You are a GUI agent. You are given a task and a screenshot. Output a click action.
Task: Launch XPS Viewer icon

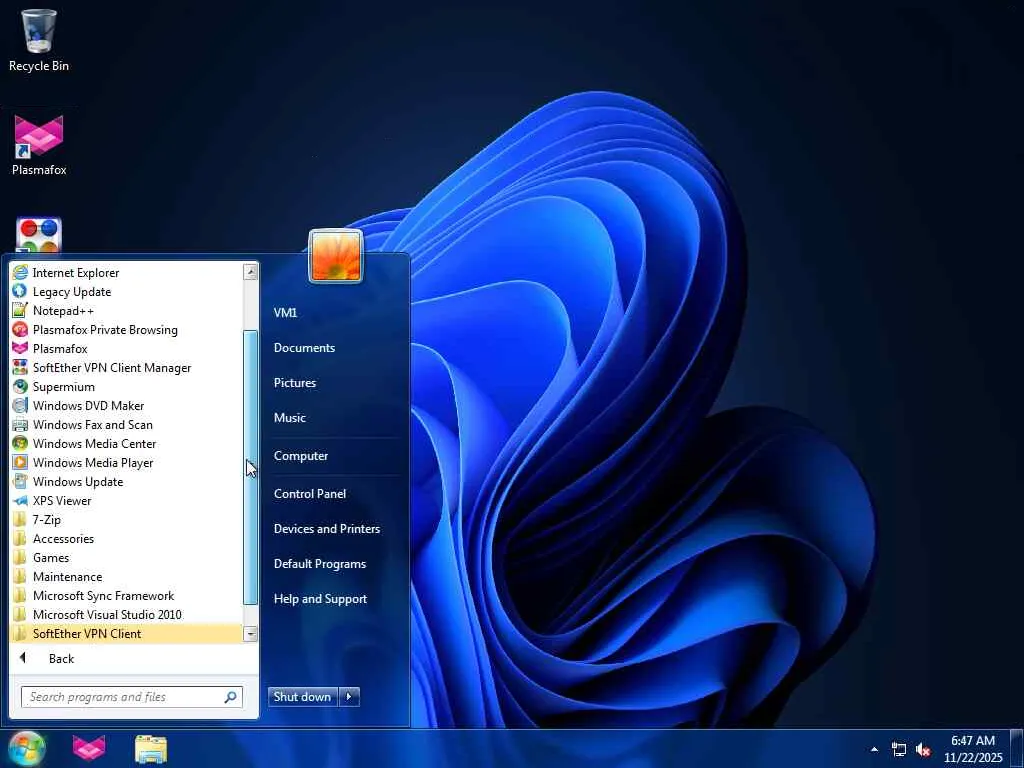pos(20,500)
